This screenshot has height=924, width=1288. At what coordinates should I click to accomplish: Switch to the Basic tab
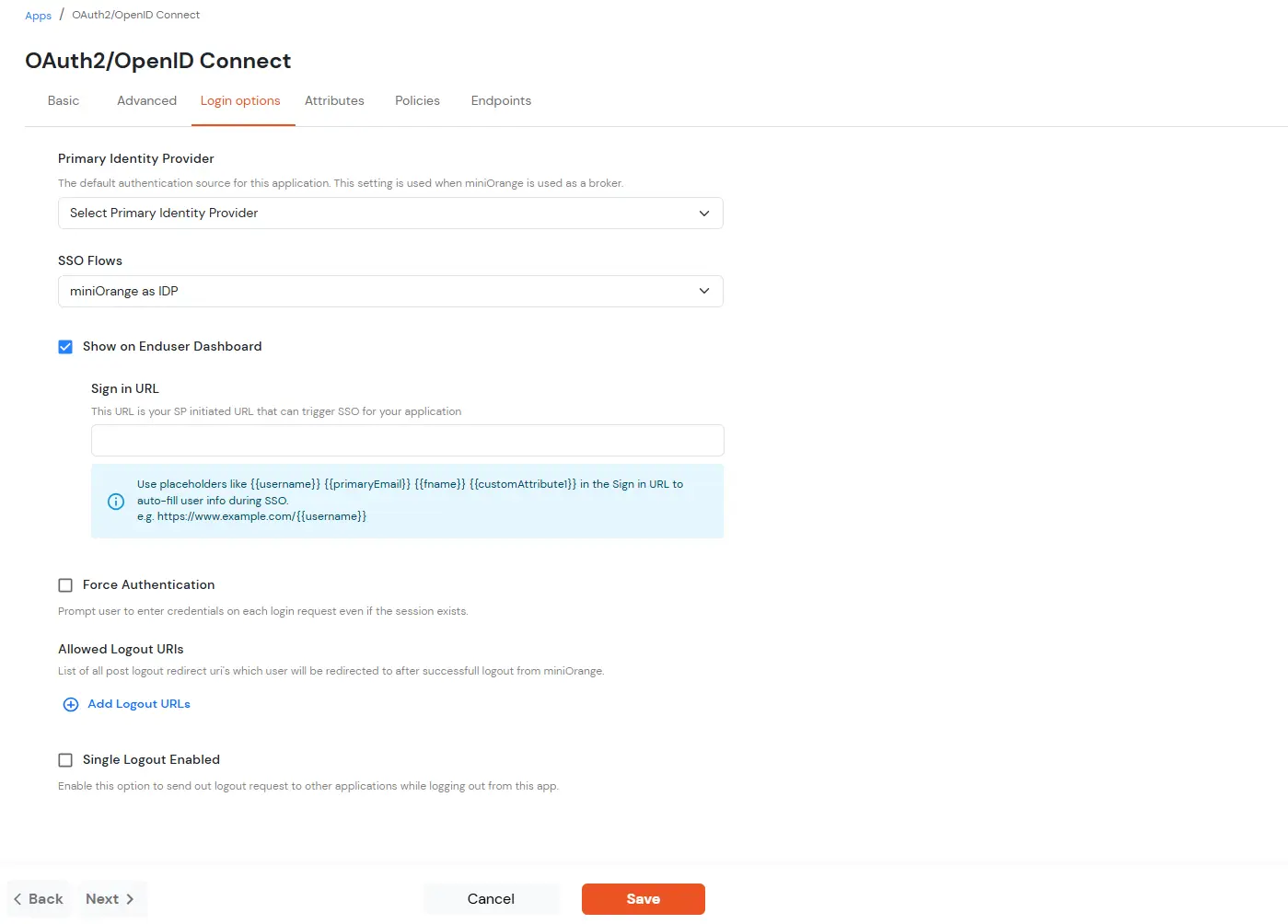click(63, 100)
